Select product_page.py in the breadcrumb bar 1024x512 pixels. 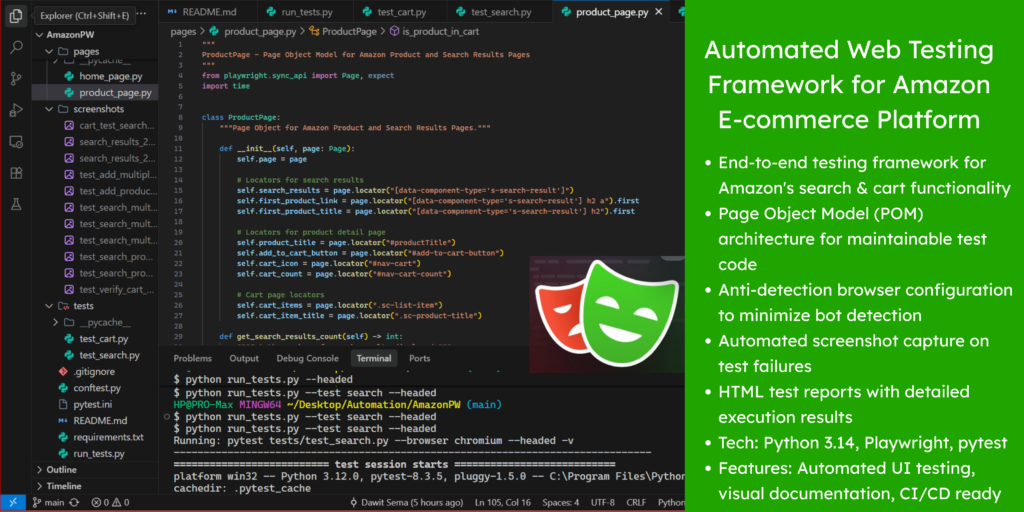tap(252, 31)
